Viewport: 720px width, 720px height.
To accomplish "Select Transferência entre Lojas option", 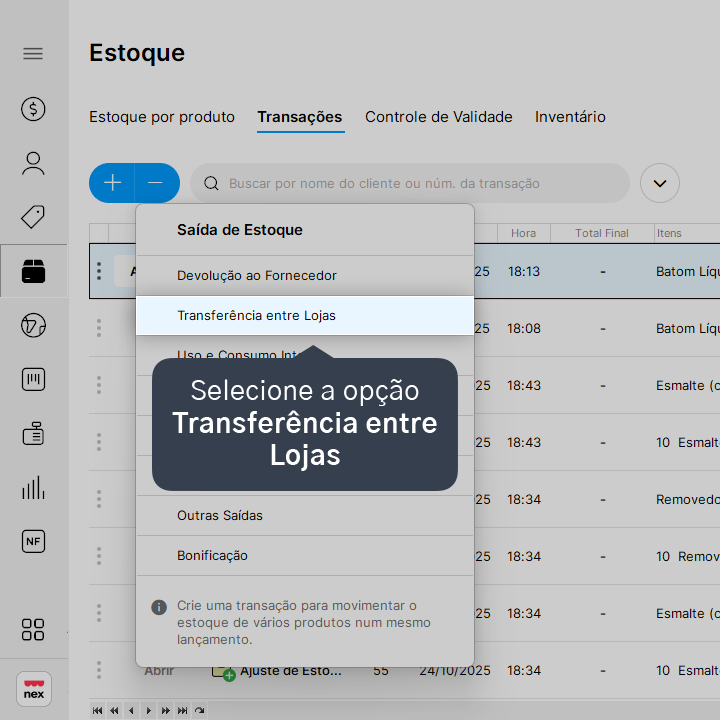I will pyautogui.click(x=305, y=315).
